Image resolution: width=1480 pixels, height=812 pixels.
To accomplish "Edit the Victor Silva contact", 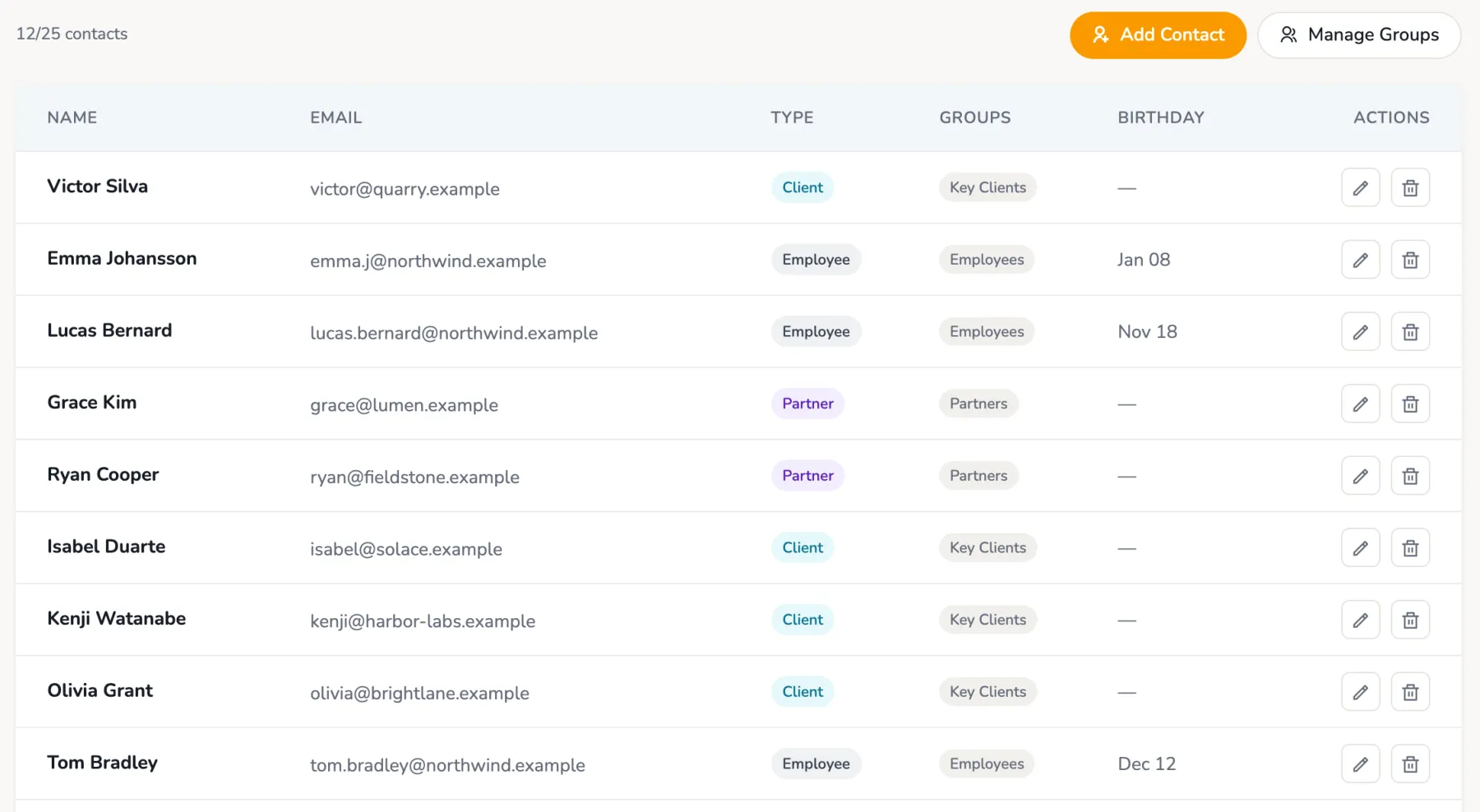I will tap(1361, 187).
